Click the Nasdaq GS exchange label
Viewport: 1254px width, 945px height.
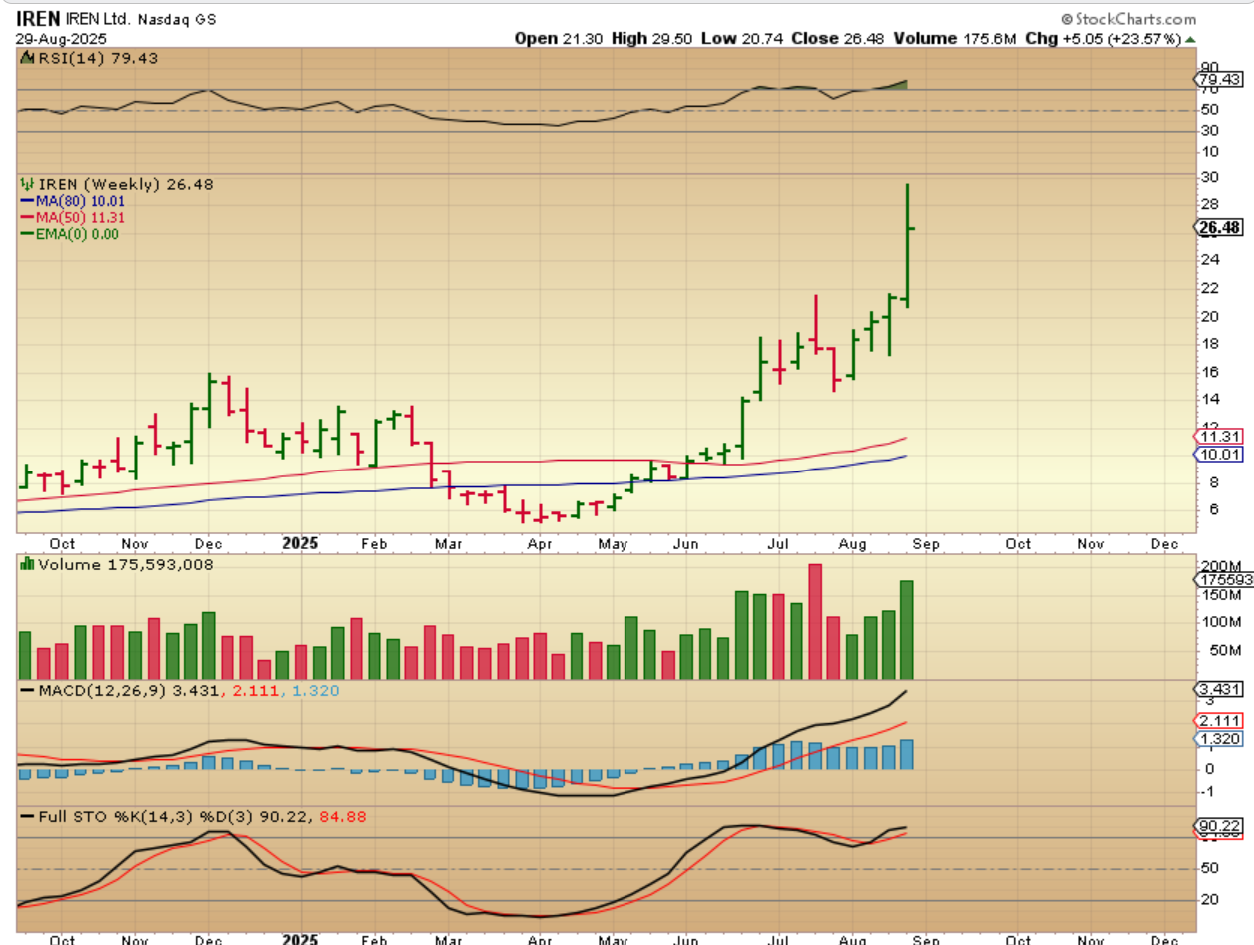[177, 20]
